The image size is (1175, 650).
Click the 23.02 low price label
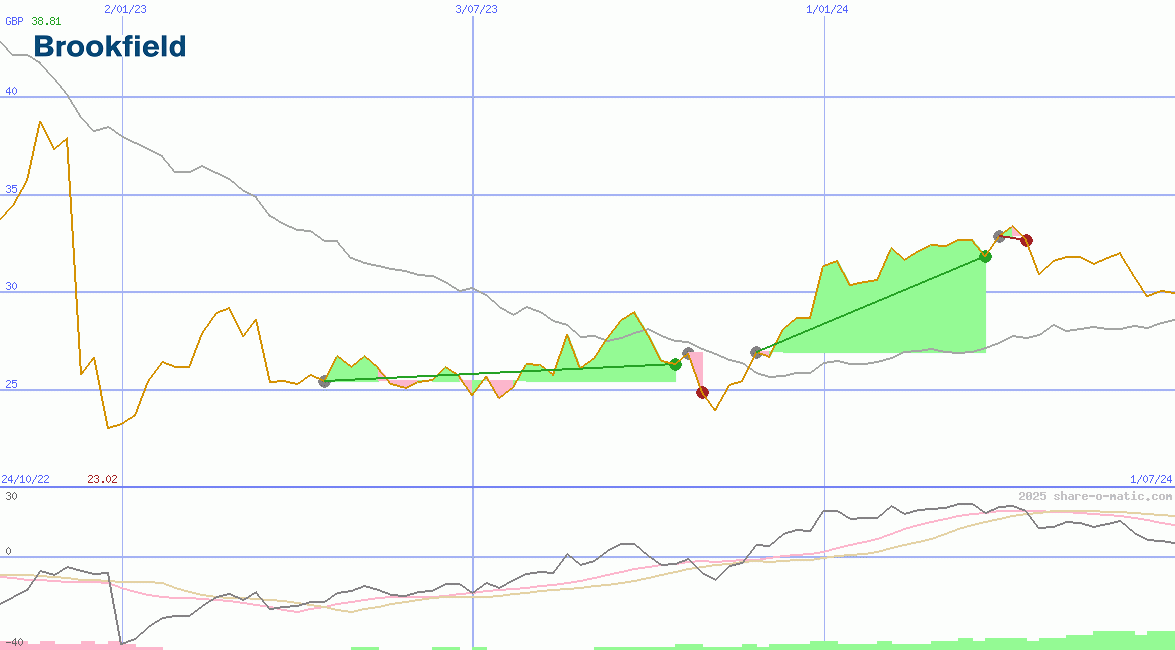(102, 479)
